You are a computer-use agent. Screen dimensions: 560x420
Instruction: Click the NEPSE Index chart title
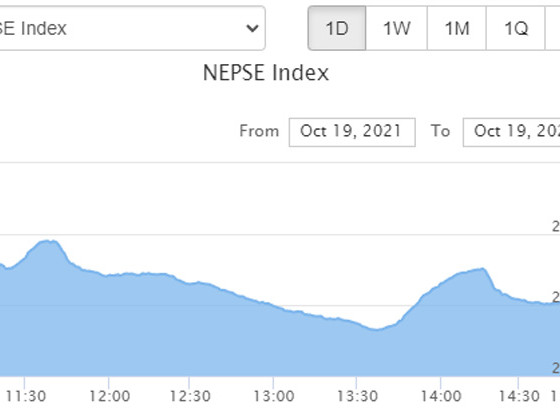tap(266, 73)
